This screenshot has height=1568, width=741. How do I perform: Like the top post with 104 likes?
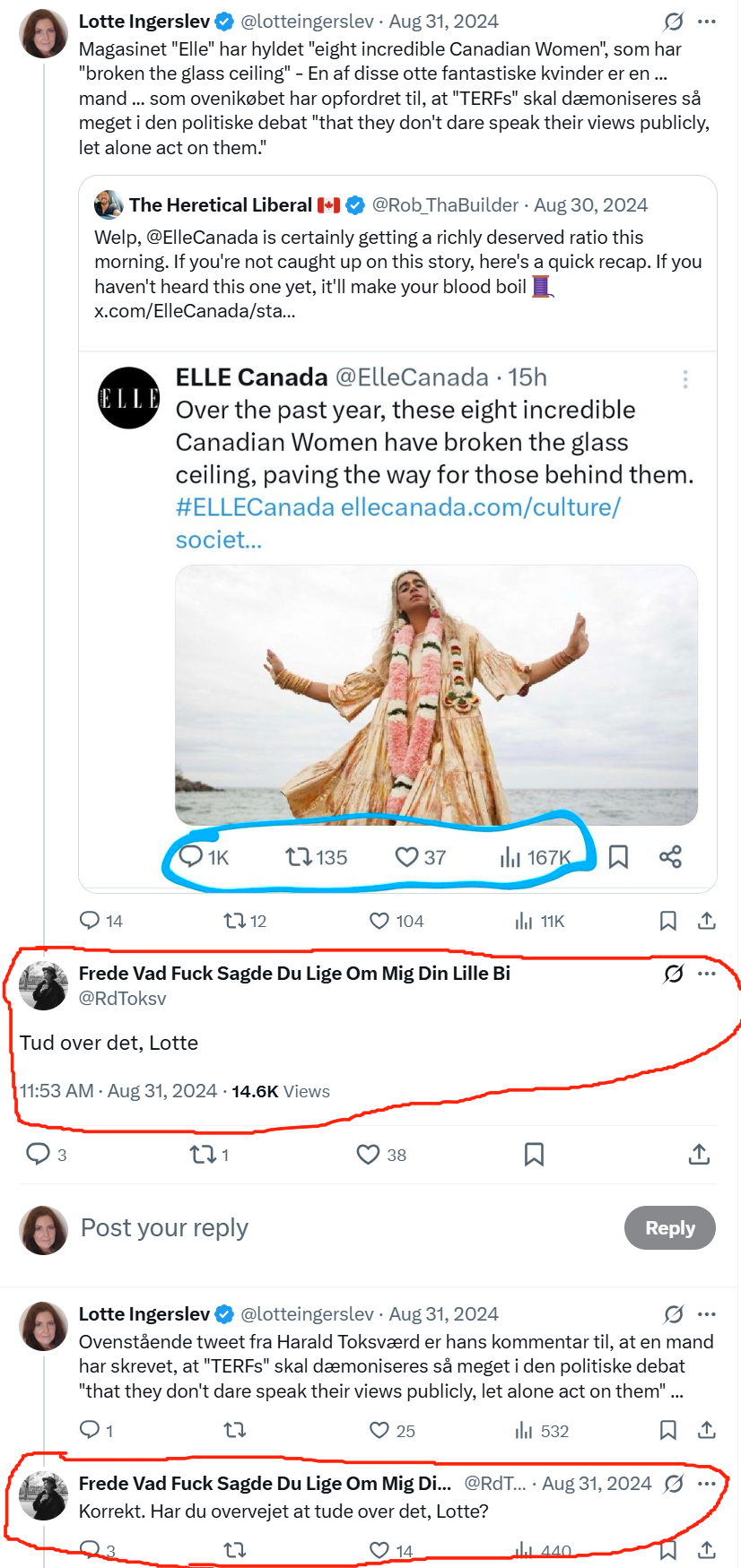(x=379, y=921)
